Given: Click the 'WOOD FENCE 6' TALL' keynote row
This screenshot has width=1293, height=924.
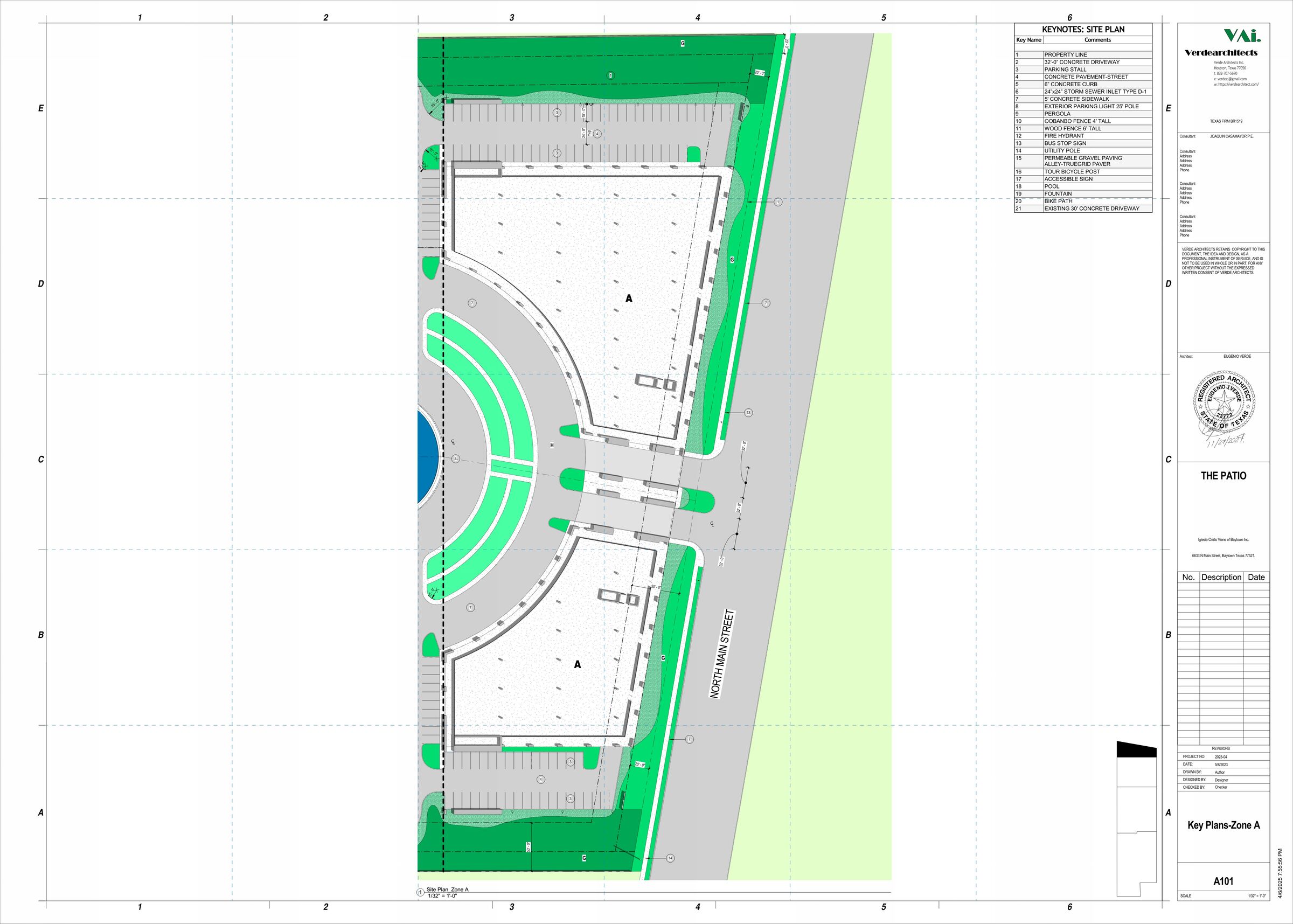Looking at the screenshot, I should pos(1083,129).
